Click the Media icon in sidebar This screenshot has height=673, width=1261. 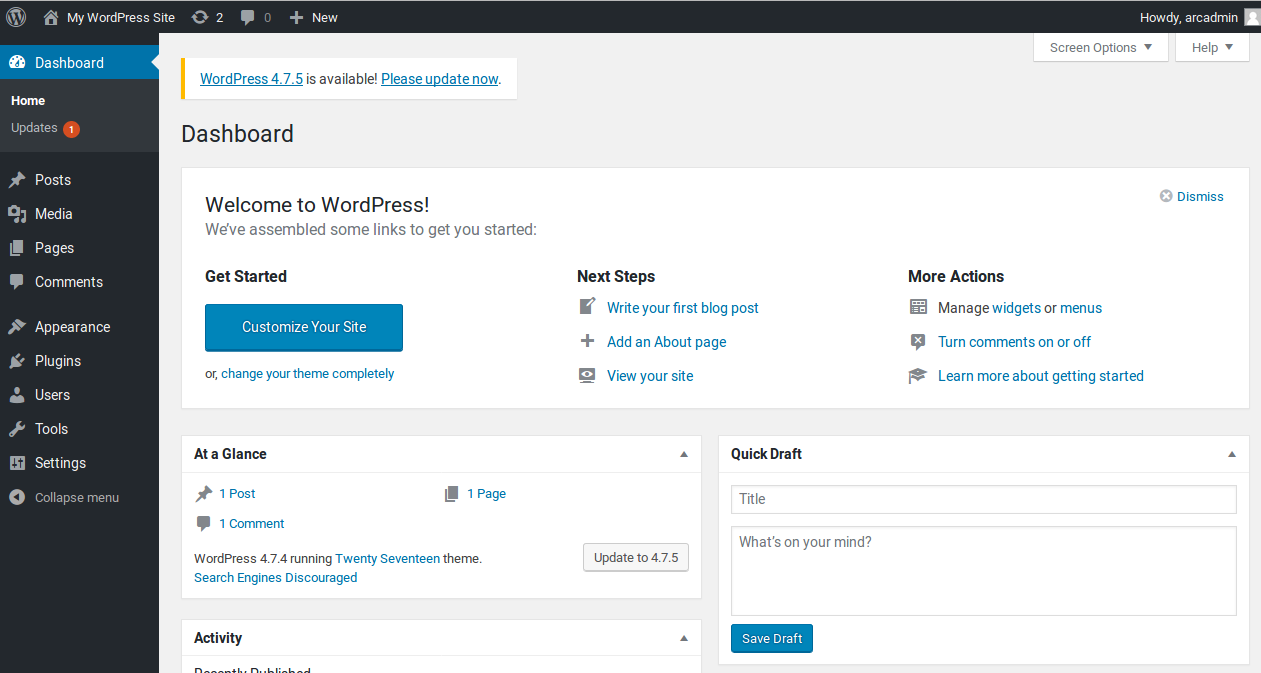click(17, 214)
